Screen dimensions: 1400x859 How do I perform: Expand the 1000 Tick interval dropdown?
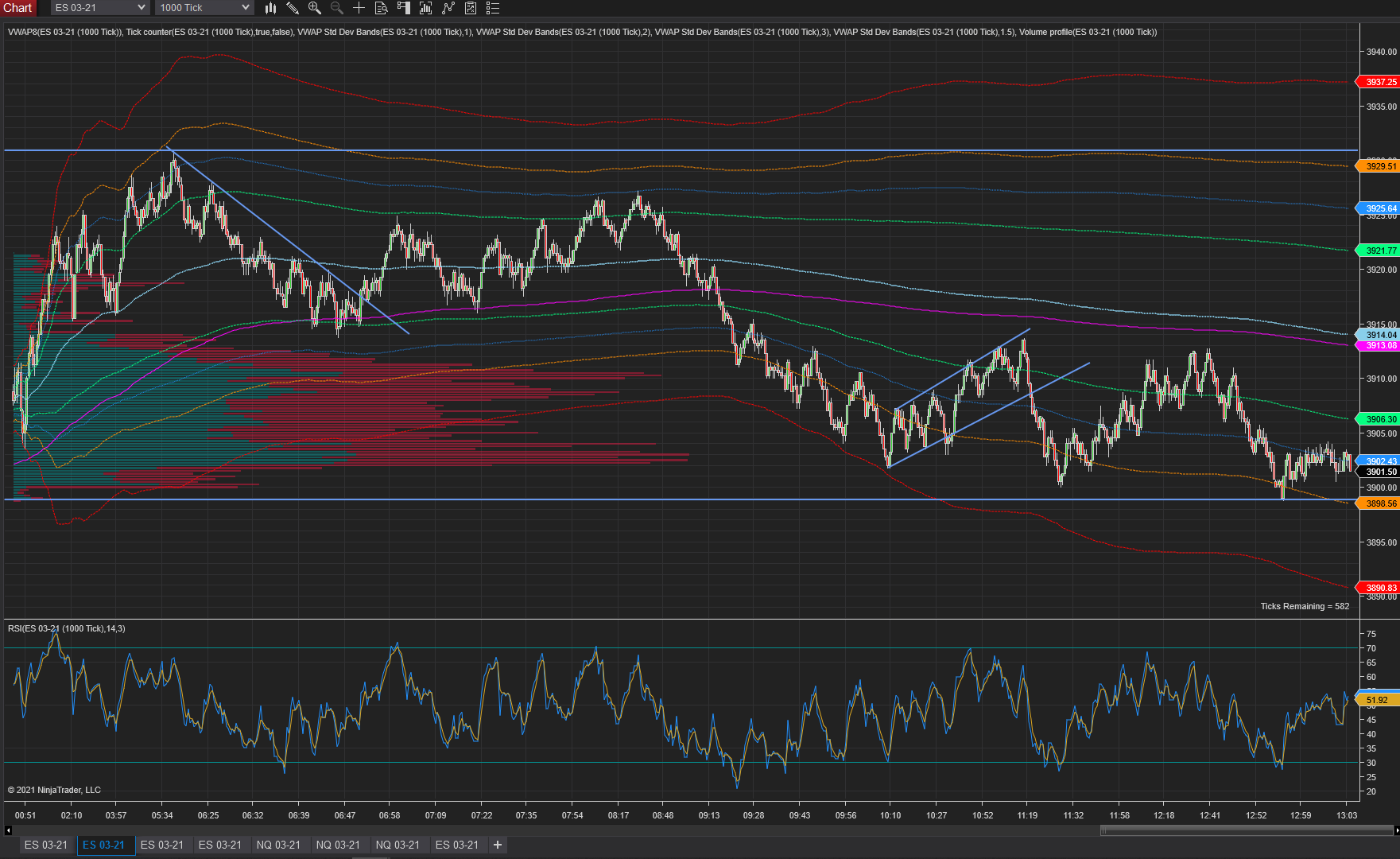pos(205,8)
